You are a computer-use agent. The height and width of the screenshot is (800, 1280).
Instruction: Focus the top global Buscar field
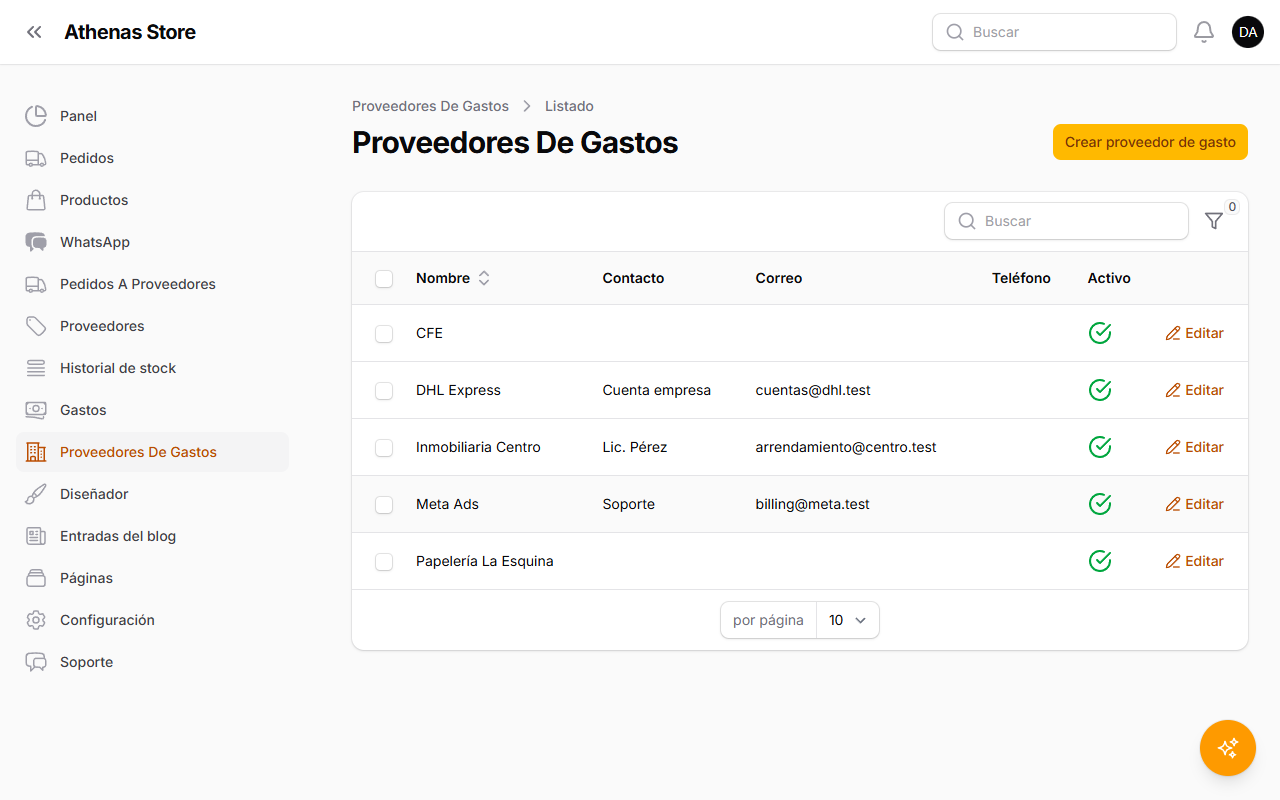click(x=1054, y=32)
